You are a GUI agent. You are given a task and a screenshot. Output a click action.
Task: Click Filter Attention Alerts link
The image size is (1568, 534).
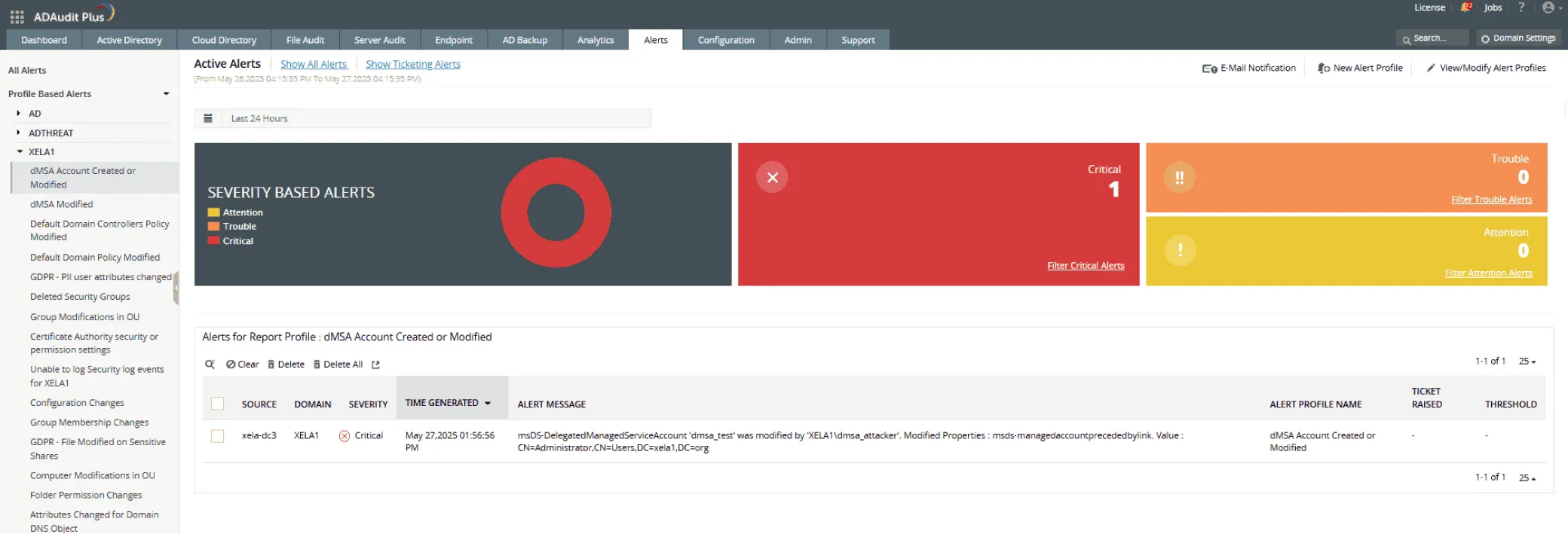pyautogui.click(x=1488, y=273)
